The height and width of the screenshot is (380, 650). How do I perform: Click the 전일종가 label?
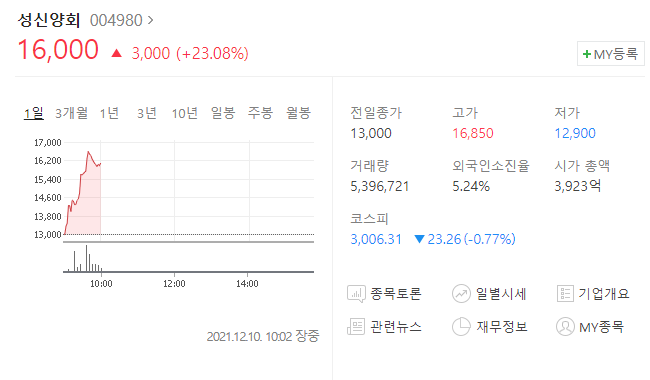(x=376, y=113)
